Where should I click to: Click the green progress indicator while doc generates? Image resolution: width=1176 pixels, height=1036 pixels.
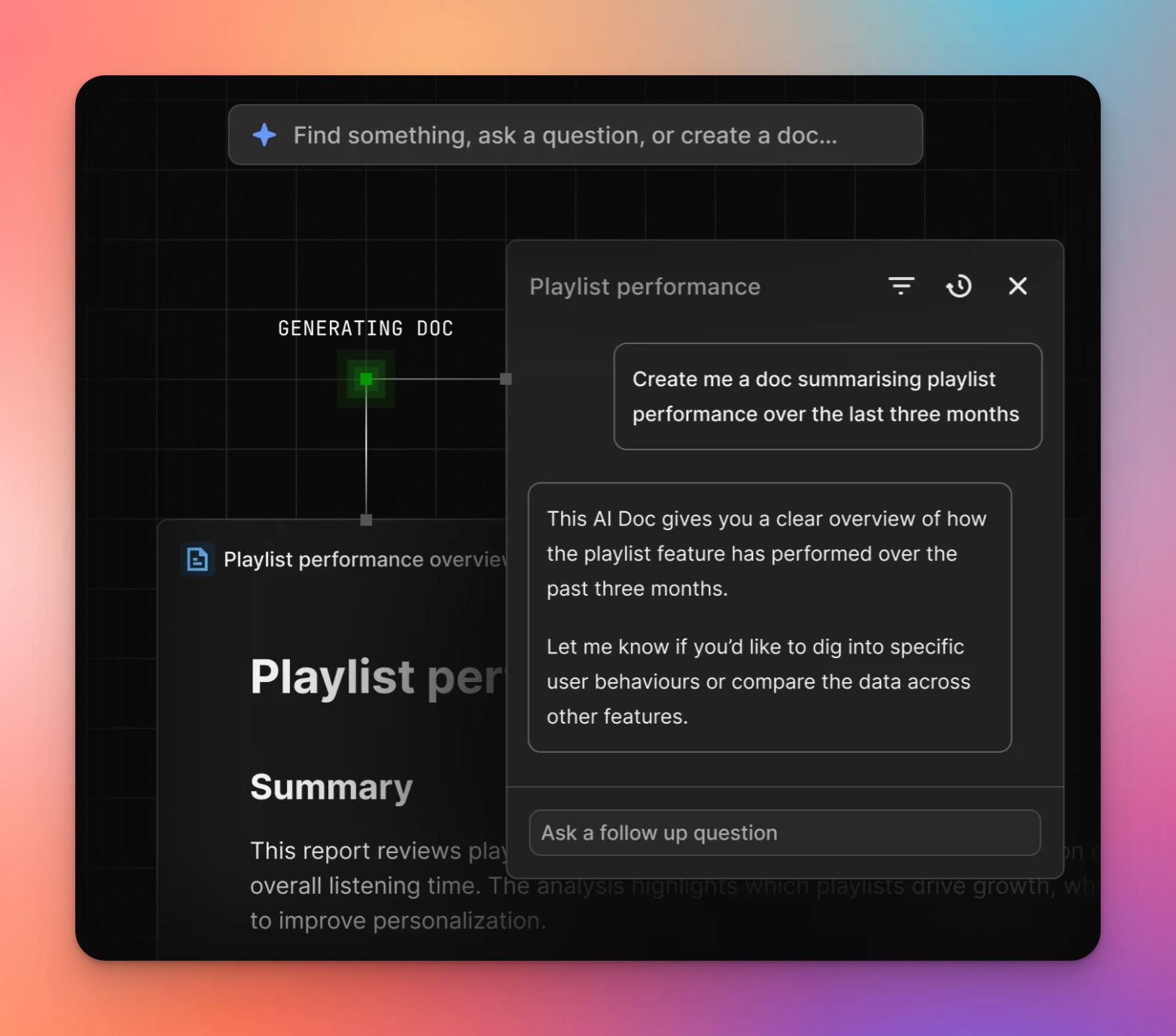tap(366, 379)
